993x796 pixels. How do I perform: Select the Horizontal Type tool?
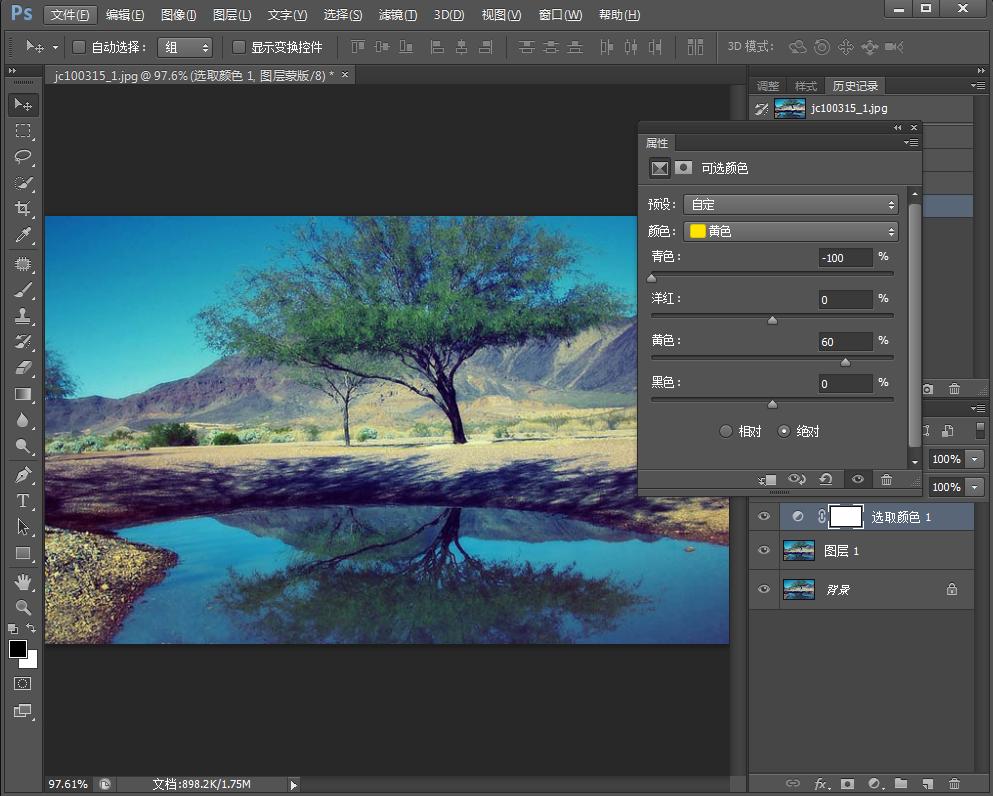pyautogui.click(x=23, y=500)
